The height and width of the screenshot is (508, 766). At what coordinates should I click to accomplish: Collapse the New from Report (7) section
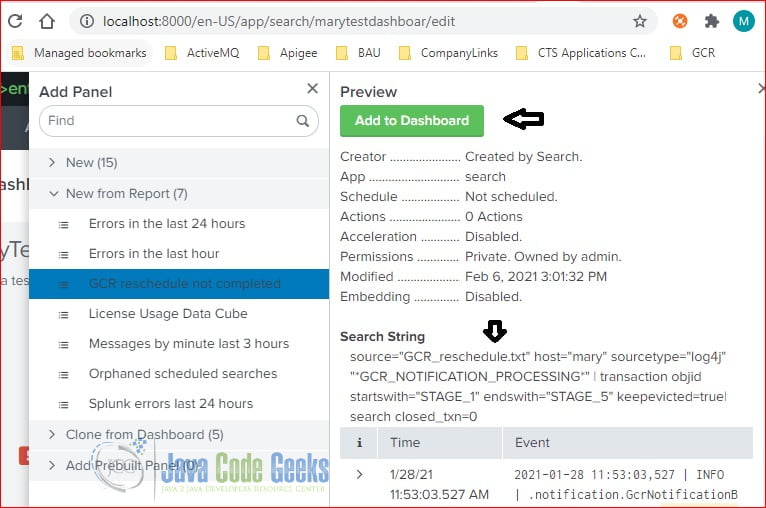coord(179,193)
